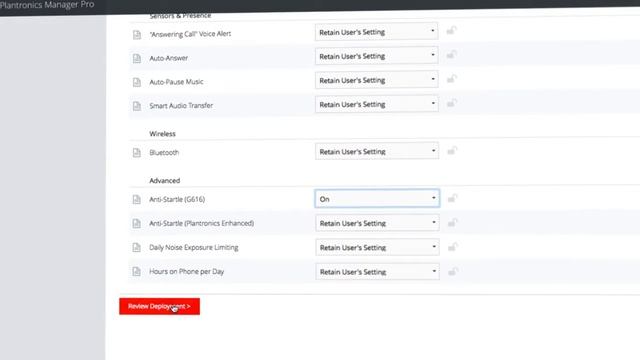Open the Bluetooth setting dropdown
Image resolution: width=640 pixels, height=360 pixels.
coord(377,151)
